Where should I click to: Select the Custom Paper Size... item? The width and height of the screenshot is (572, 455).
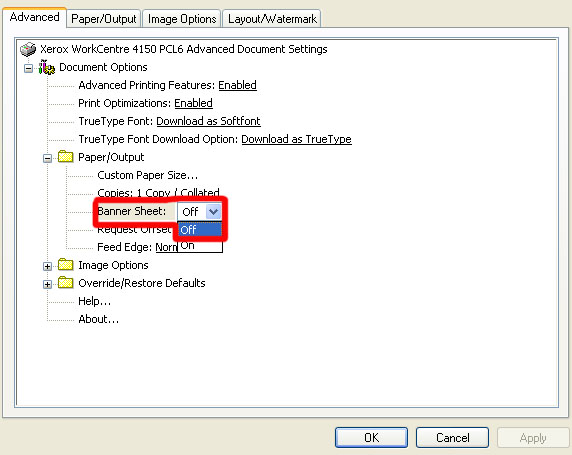click(x=147, y=175)
